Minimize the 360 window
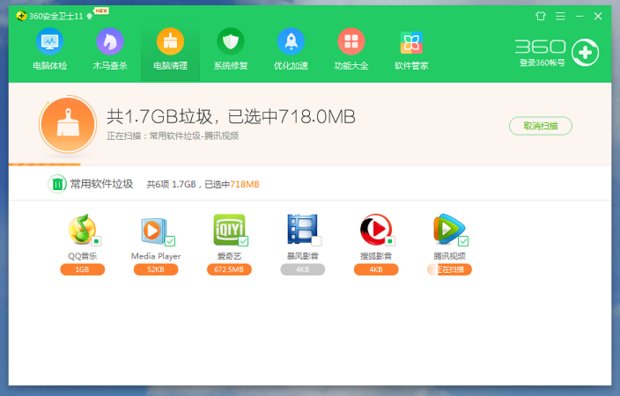This screenshot has height=396, width=620. click(580, 16)
